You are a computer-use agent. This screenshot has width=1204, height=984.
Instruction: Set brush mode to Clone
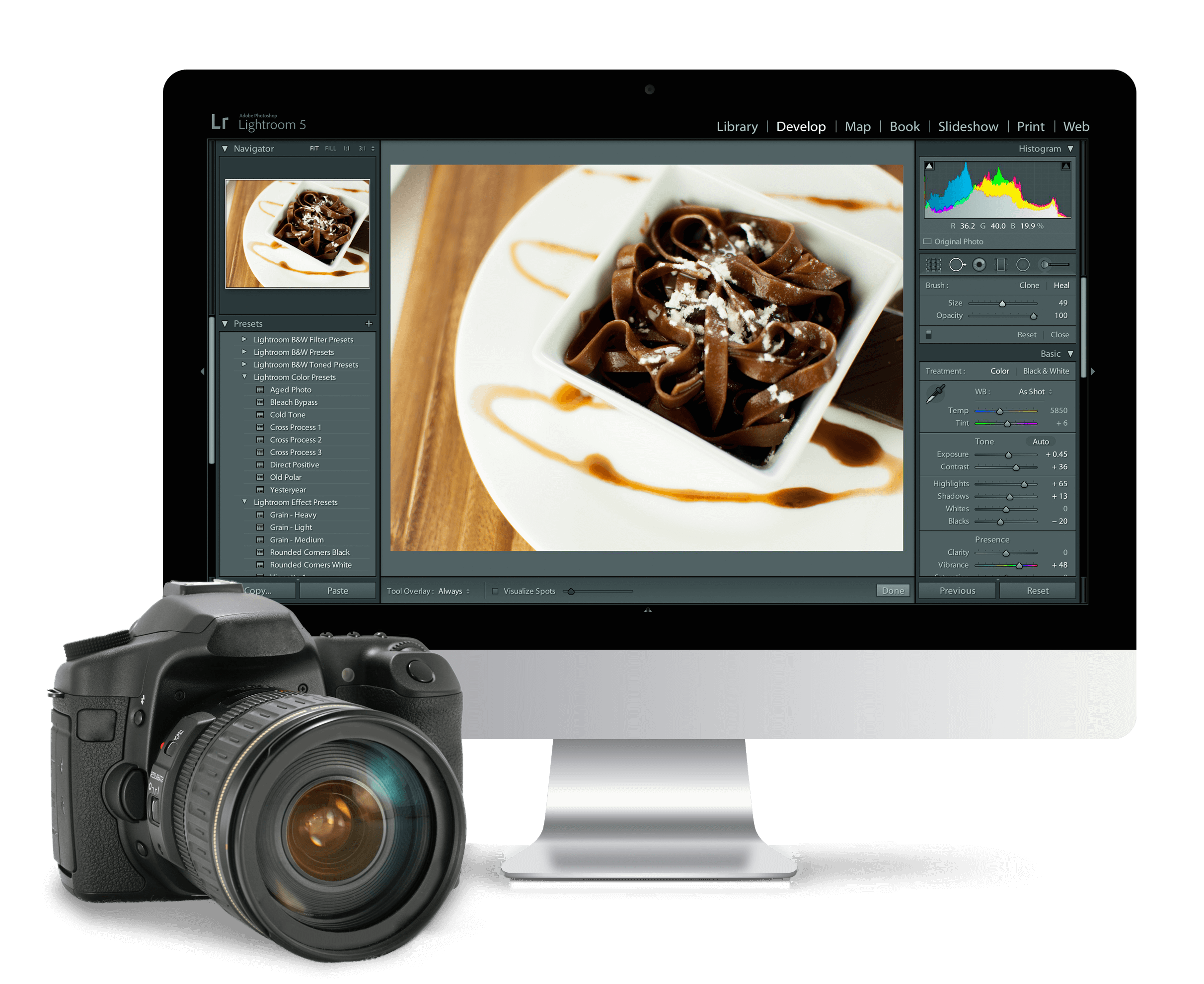click(x=1029, y=286)
